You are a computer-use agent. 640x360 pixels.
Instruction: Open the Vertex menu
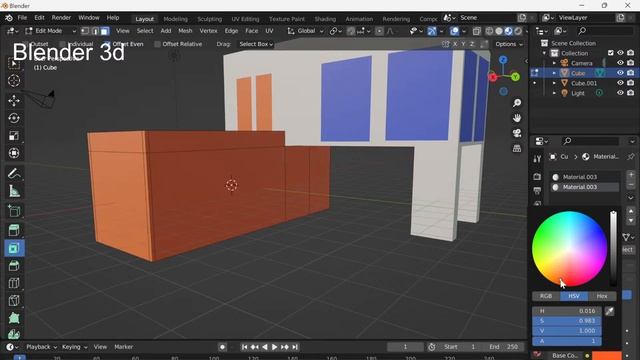[208, 31]
